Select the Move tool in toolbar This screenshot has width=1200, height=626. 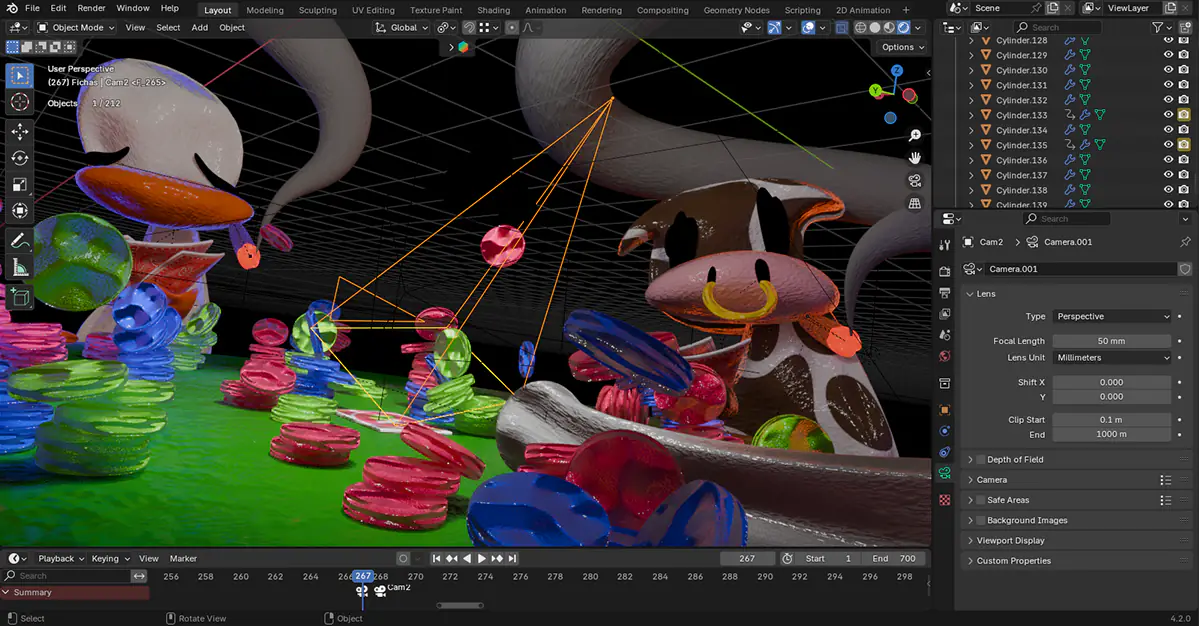click(x=20, y=131)
